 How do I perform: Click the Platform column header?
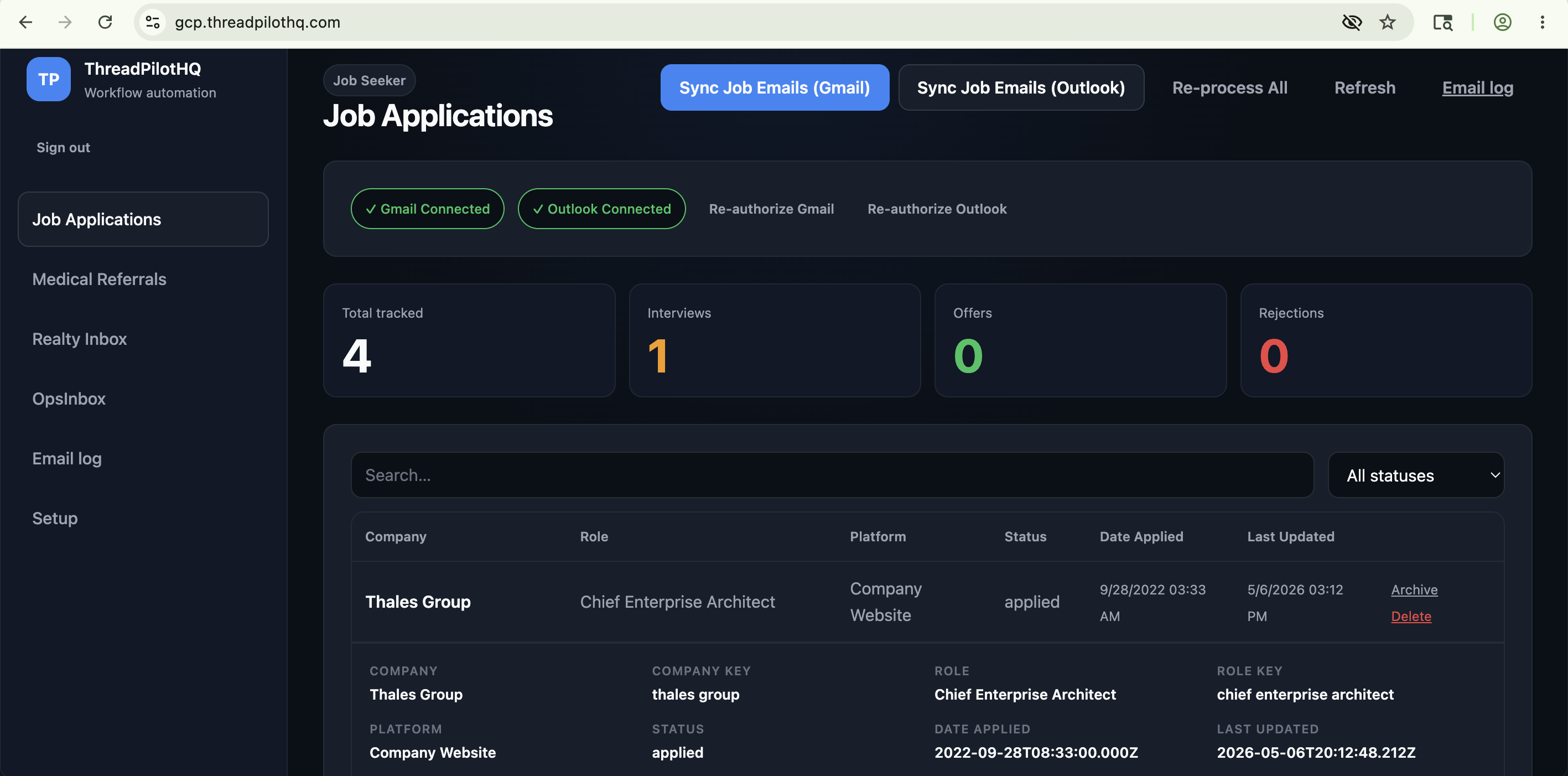pyautogui.click(x=878, y=537)
